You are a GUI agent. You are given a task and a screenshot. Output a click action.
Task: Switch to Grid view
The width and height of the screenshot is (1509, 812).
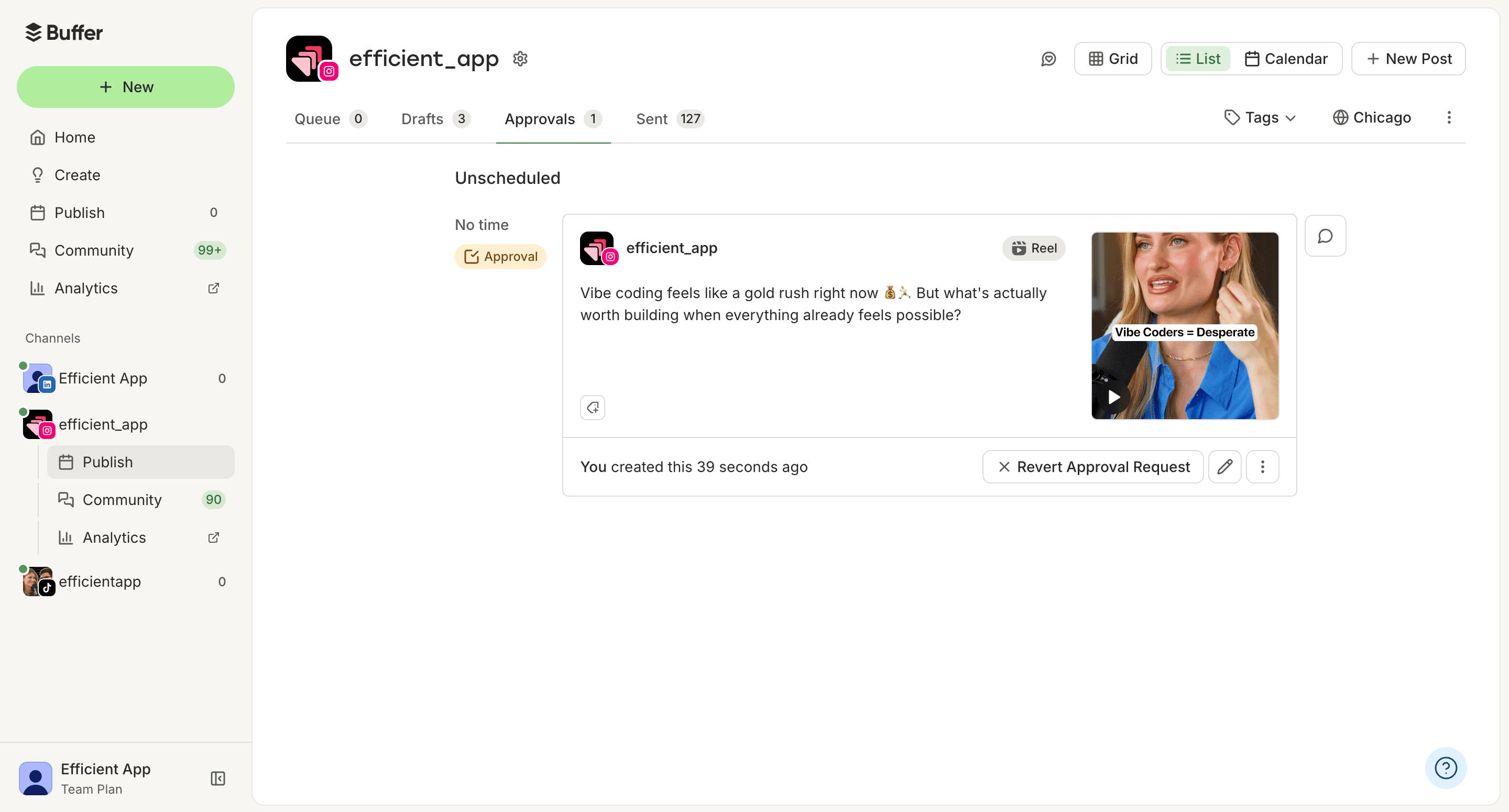(1113, 59)
